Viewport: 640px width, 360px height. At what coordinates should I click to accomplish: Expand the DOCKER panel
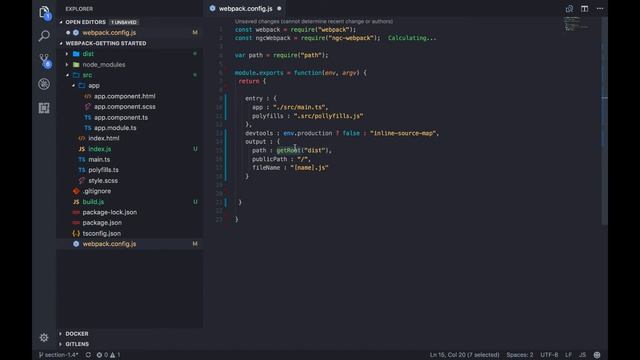click(77, 334)
